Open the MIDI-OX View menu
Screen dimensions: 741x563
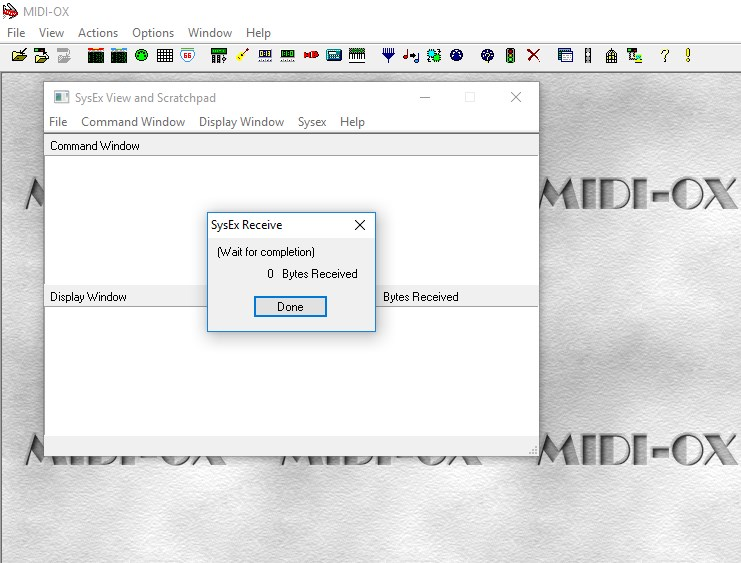click(51, 33)
